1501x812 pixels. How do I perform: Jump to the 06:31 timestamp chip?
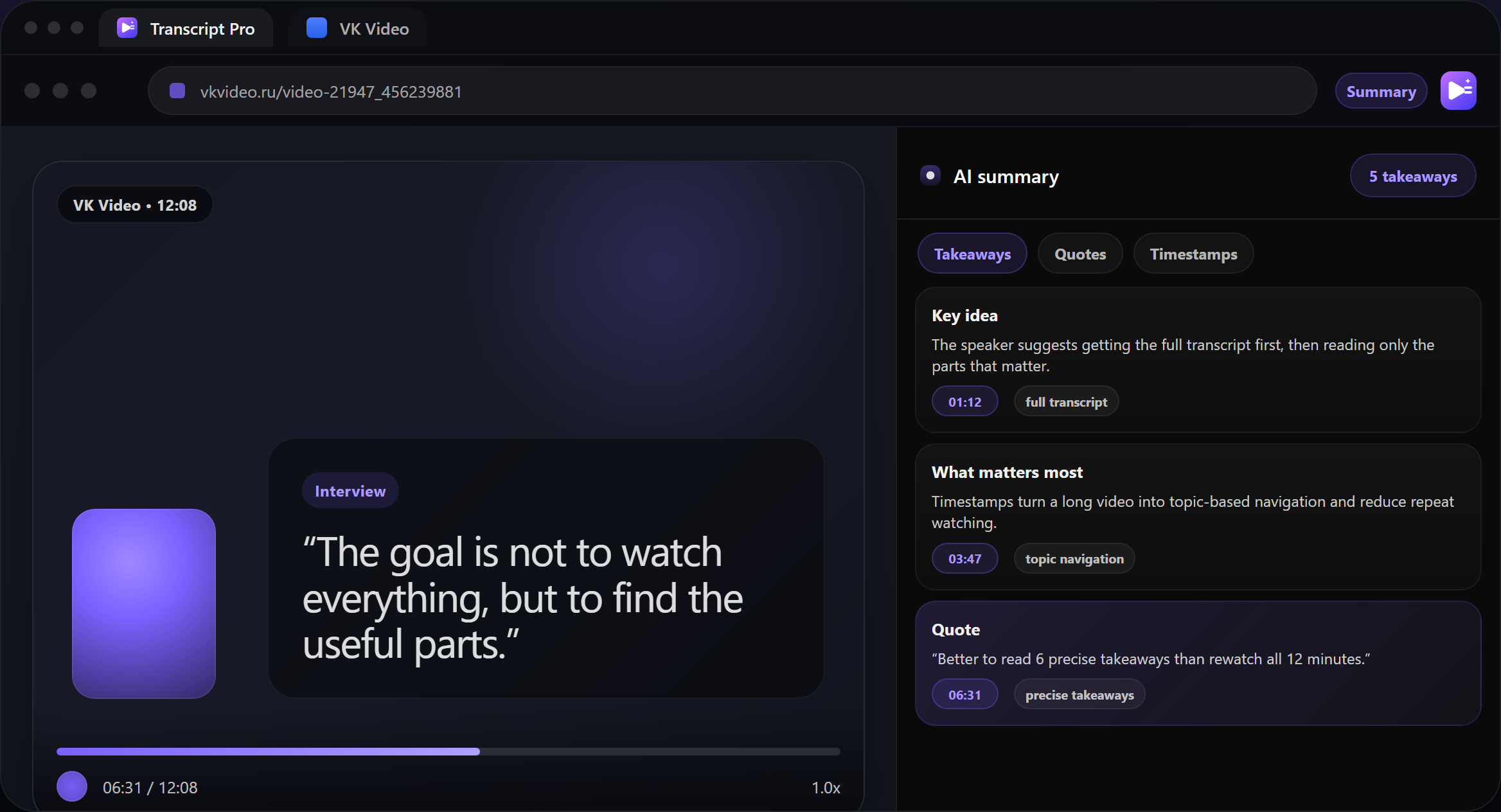click(964, 694)
